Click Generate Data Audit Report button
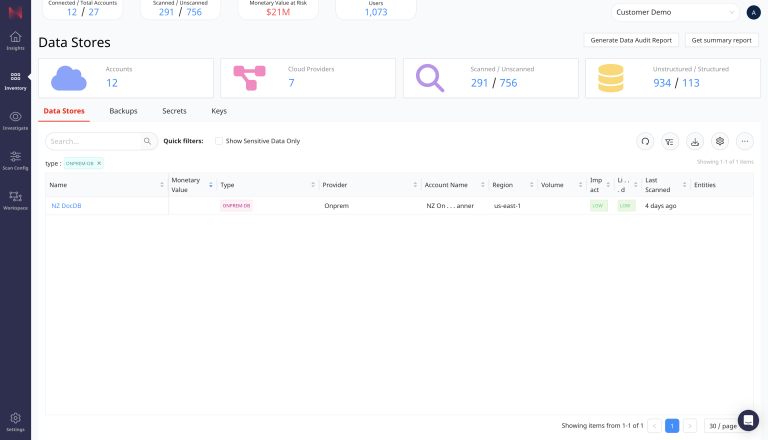This screenshot has height=440, width=768. 631,40
